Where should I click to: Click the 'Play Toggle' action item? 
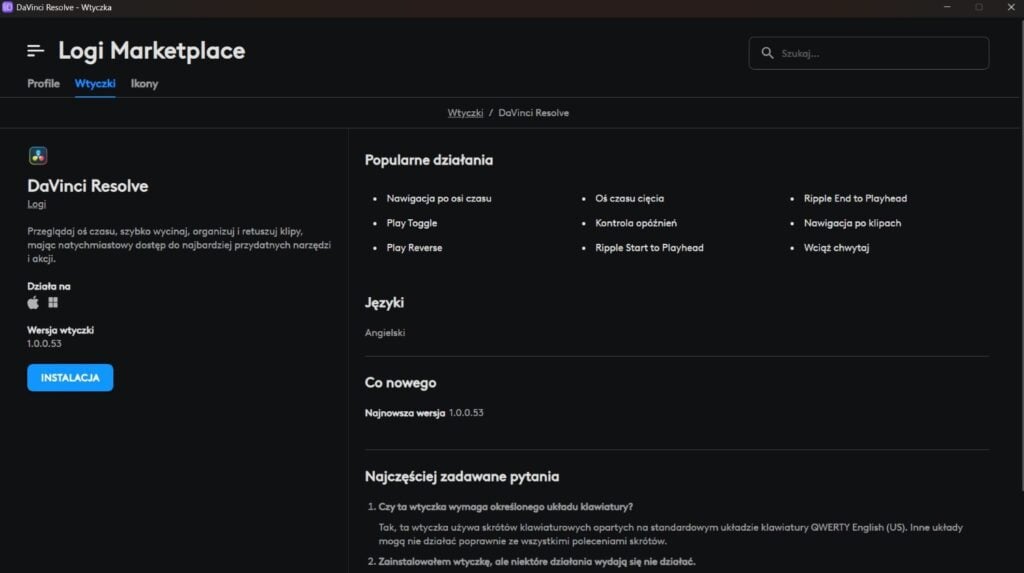point(412,223)
